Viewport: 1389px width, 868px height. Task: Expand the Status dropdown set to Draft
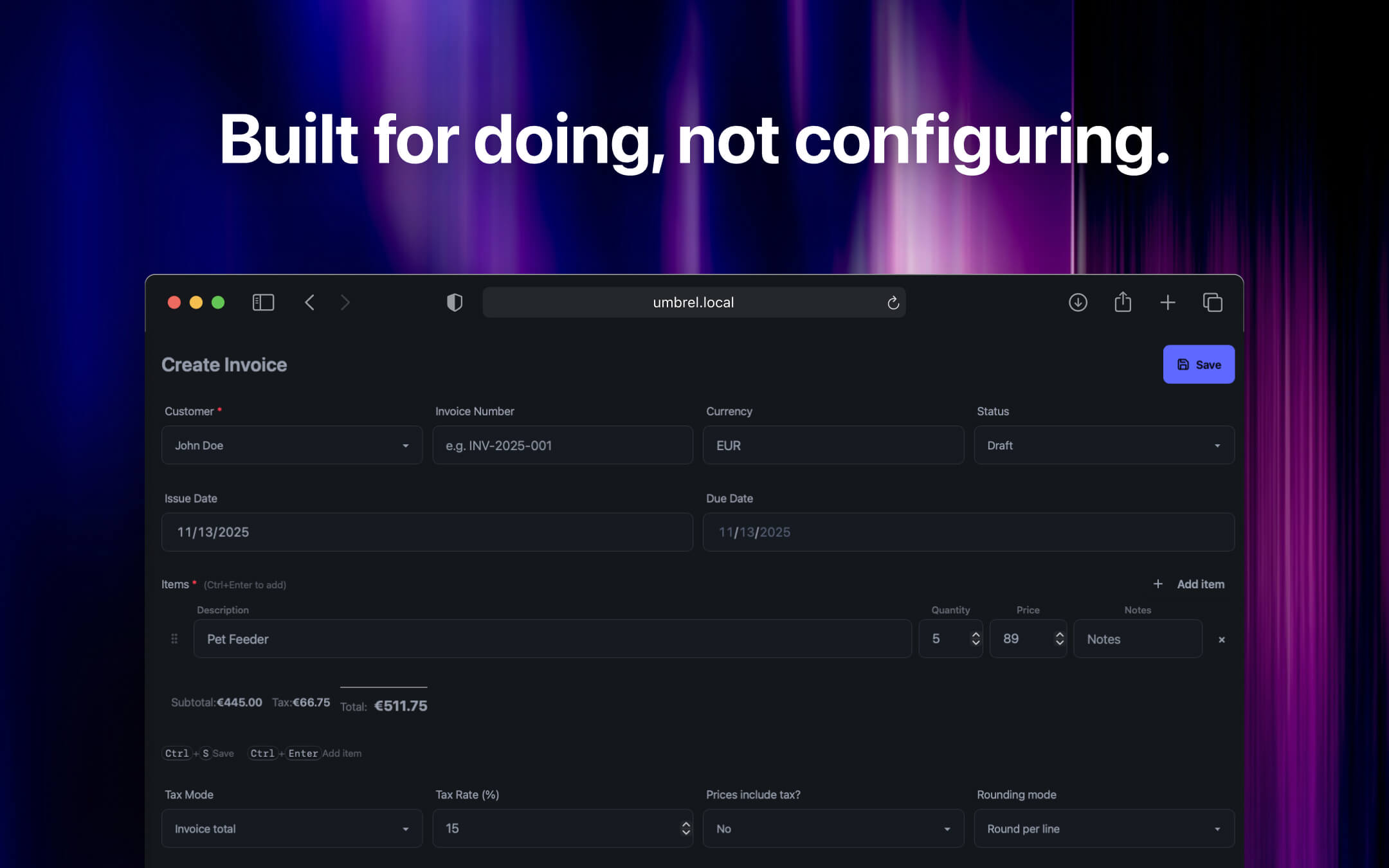(x=1103, y=445)
